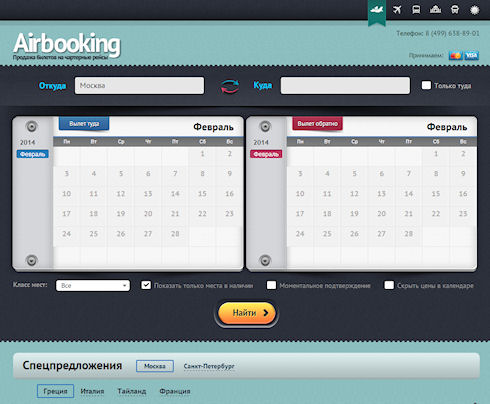Open the 'Класс мест' dropdown

coord(93,285)
